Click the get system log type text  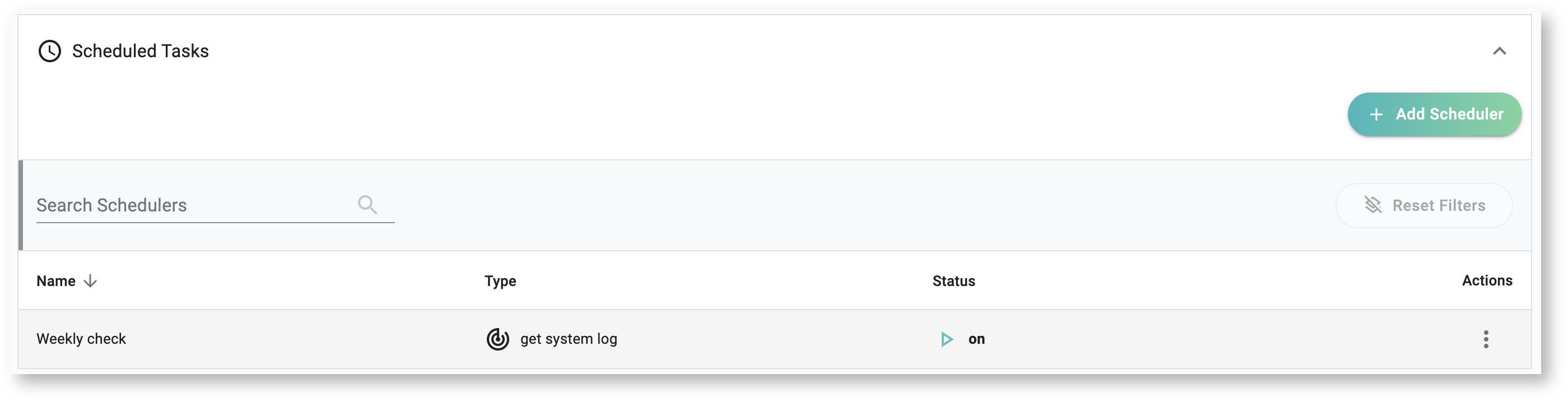point(569,339)
